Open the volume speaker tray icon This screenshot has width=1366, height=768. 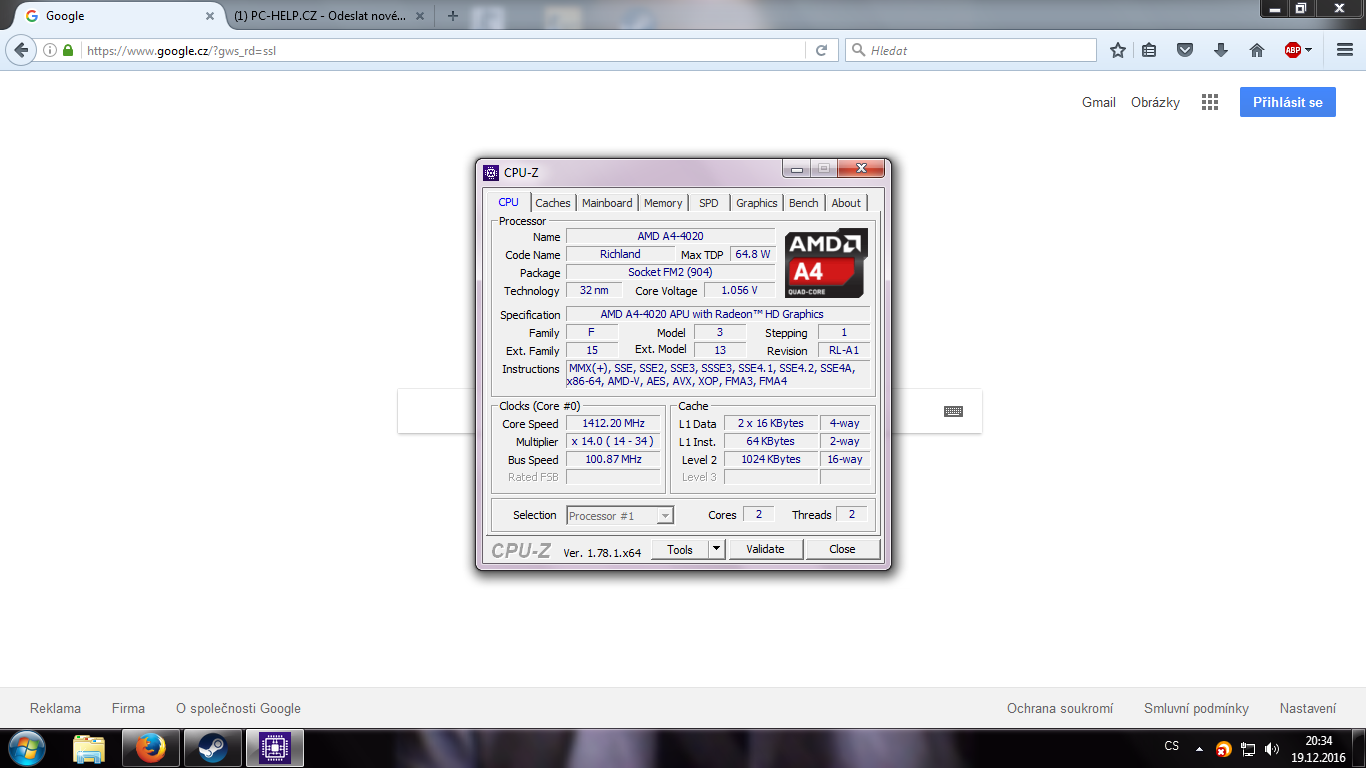point(1272,749)
